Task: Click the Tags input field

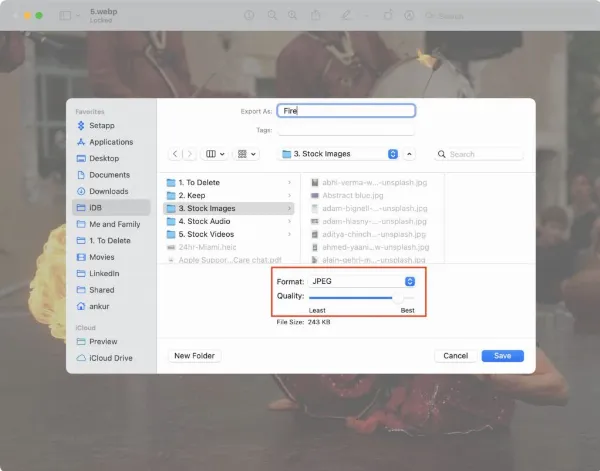Action: [x=346, y=130]
